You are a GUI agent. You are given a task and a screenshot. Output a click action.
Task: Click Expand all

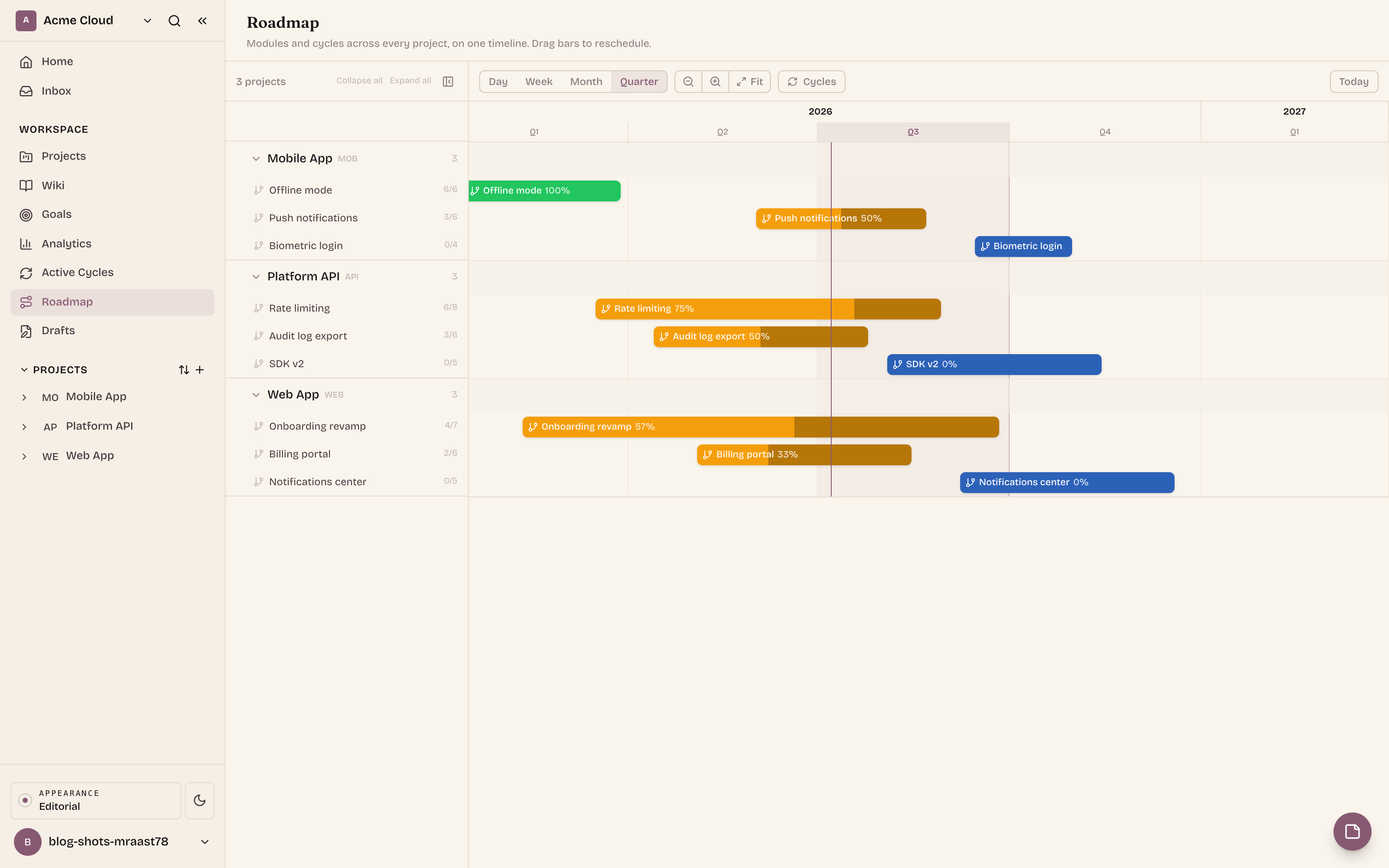pos(410,80)
